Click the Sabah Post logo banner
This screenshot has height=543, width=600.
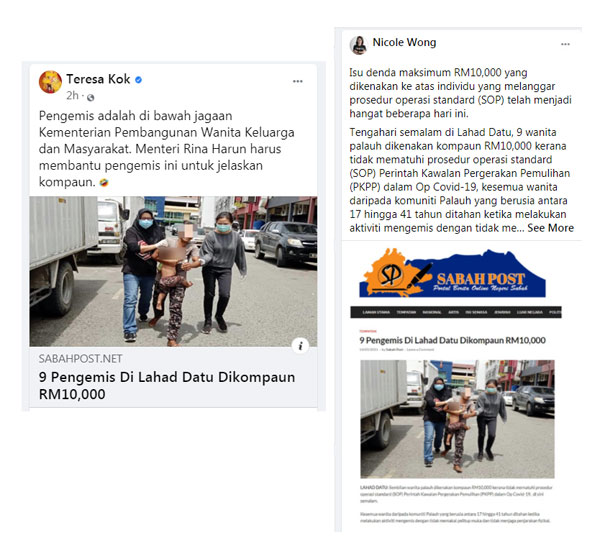click(x=452, y=273)
